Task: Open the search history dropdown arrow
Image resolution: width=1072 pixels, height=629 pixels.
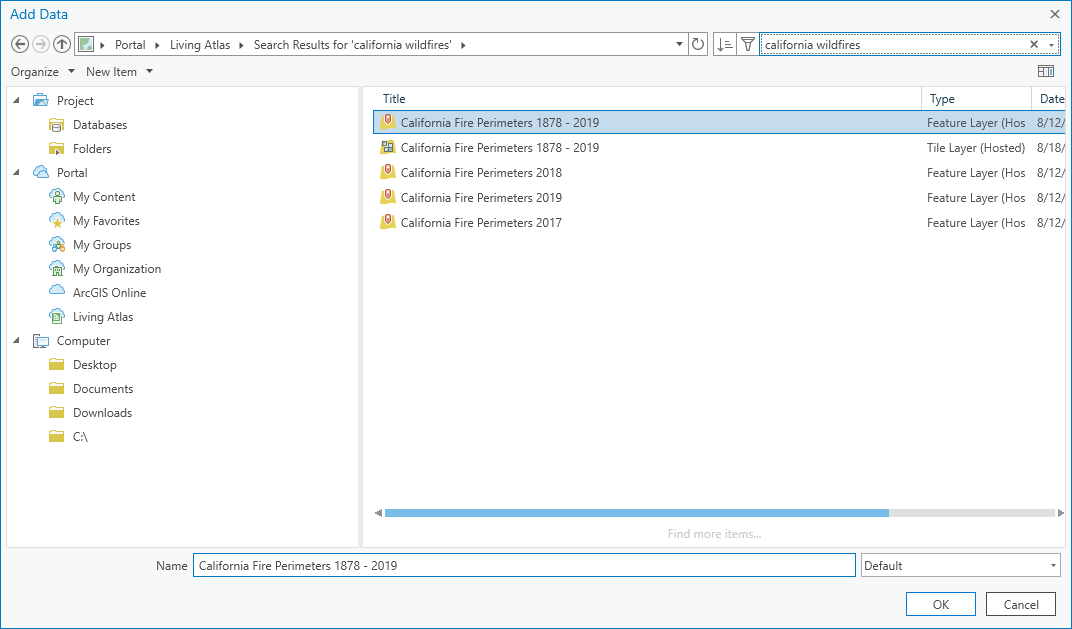Action: tap(1051, 45)
